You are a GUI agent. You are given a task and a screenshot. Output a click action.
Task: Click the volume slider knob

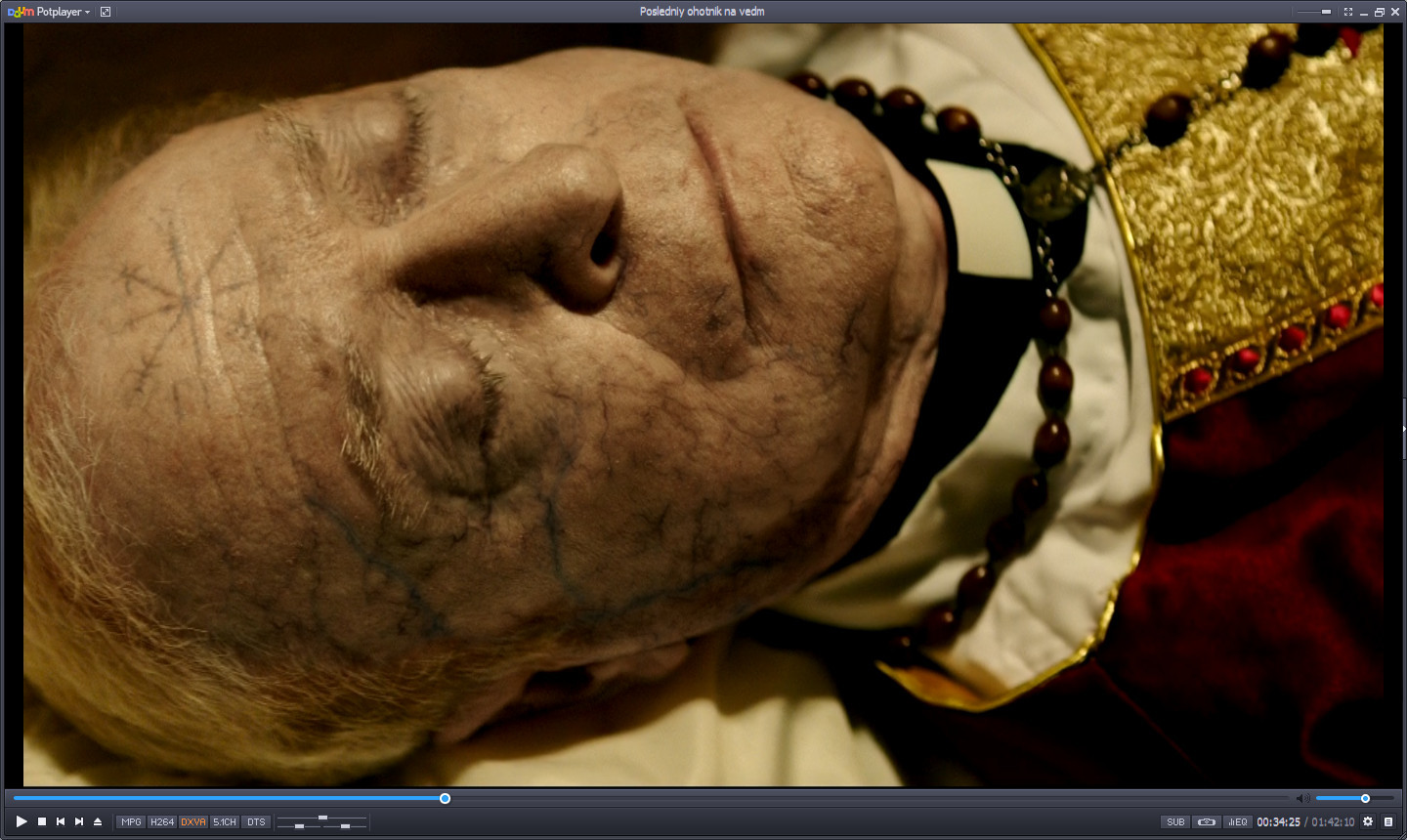click(x=1365, y=799)
